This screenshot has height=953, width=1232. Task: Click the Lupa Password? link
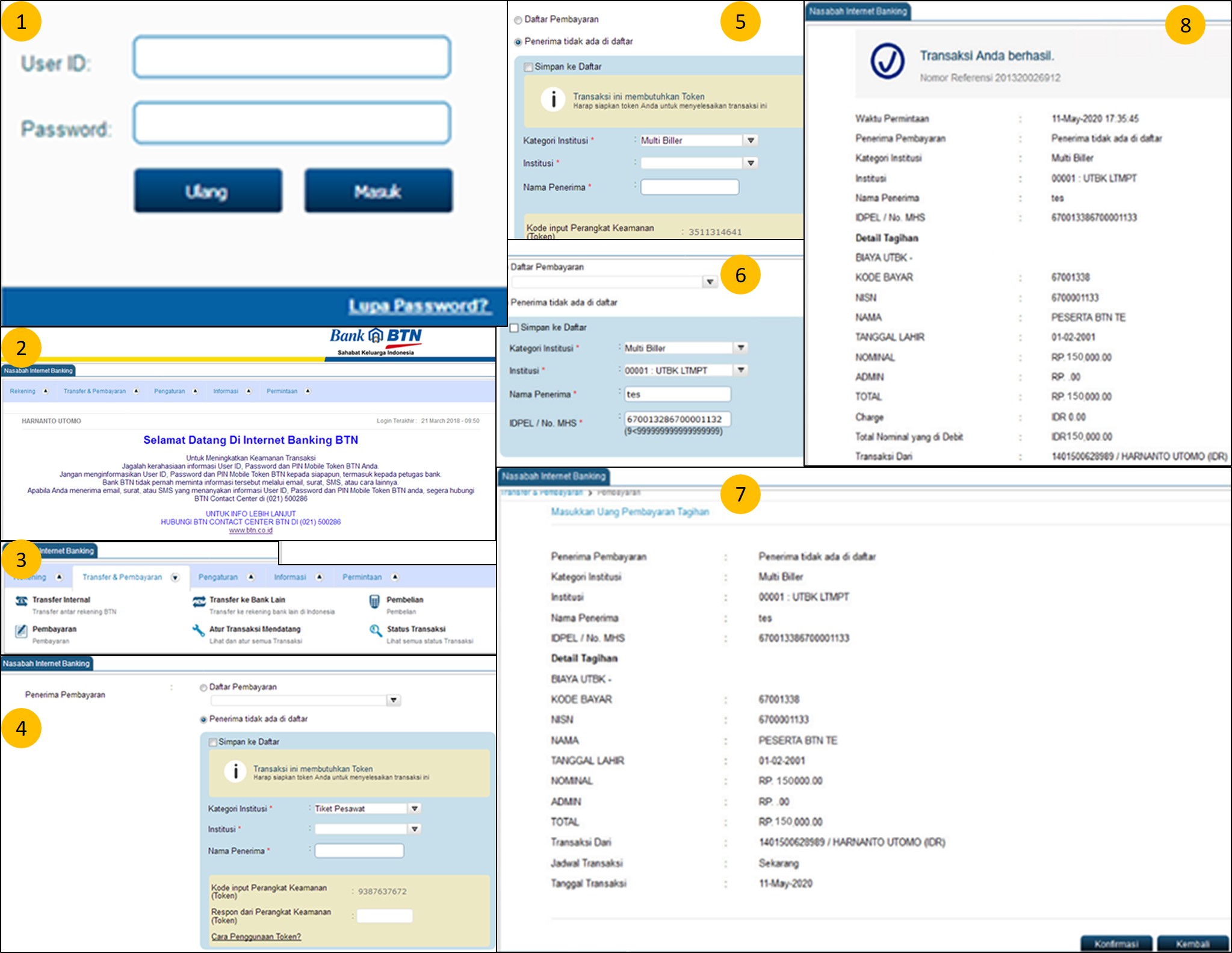[x=419, y=306]
